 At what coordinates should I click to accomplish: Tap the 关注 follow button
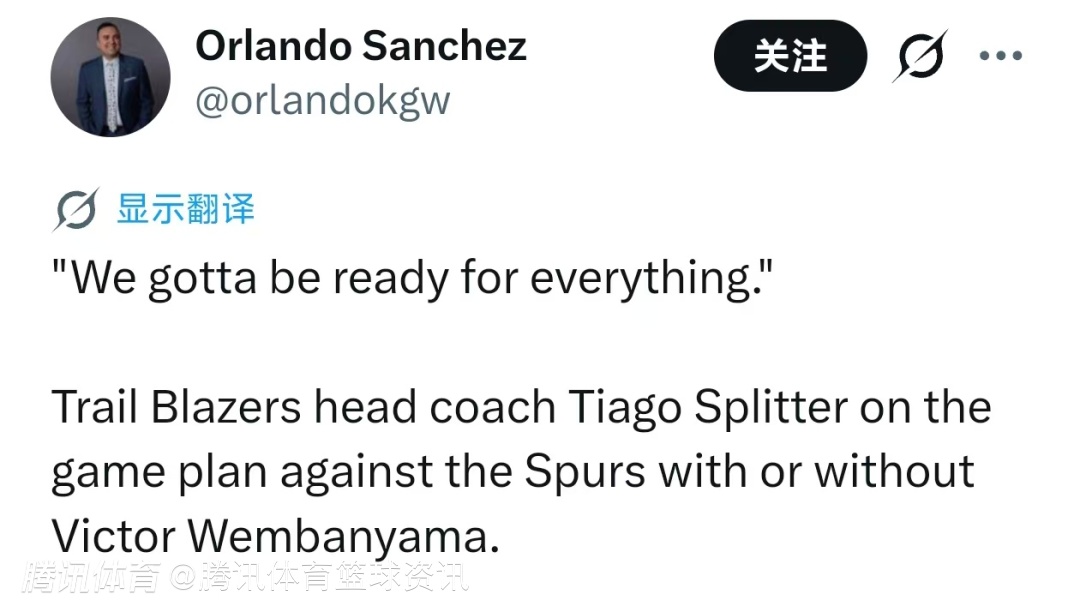tap(790, 56)
